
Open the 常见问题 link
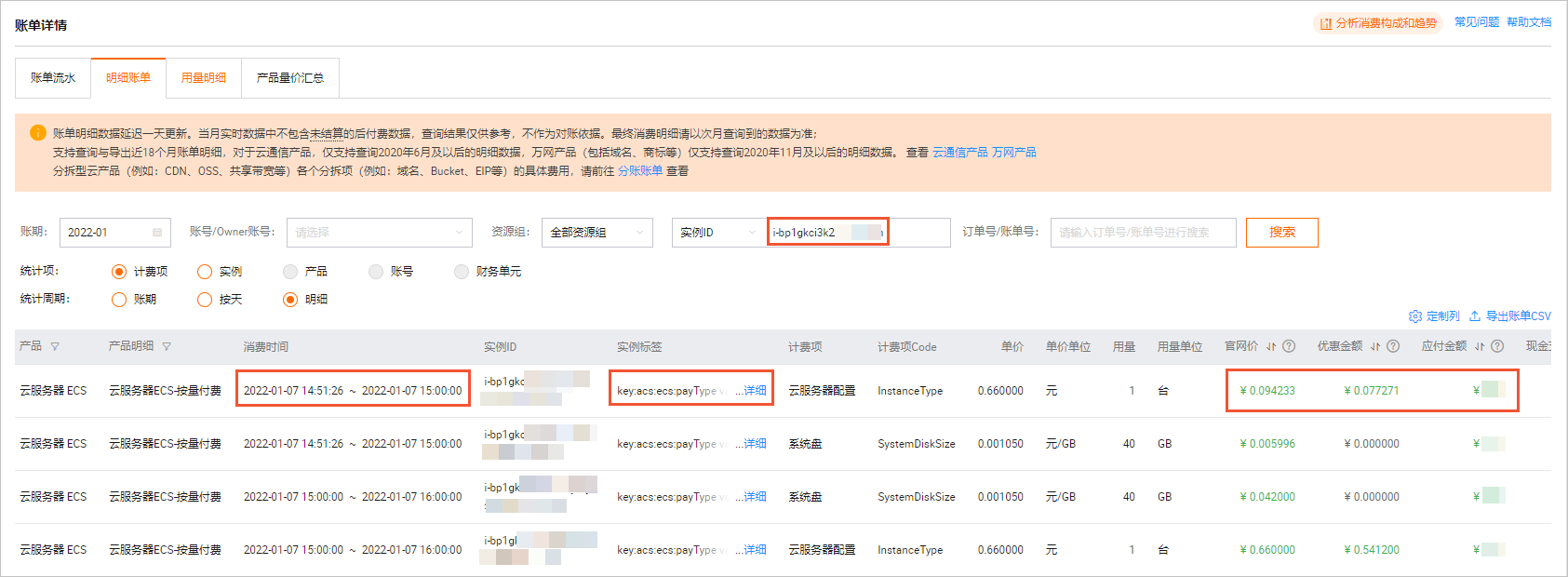pyautogui.click(x=1477, y=22)
